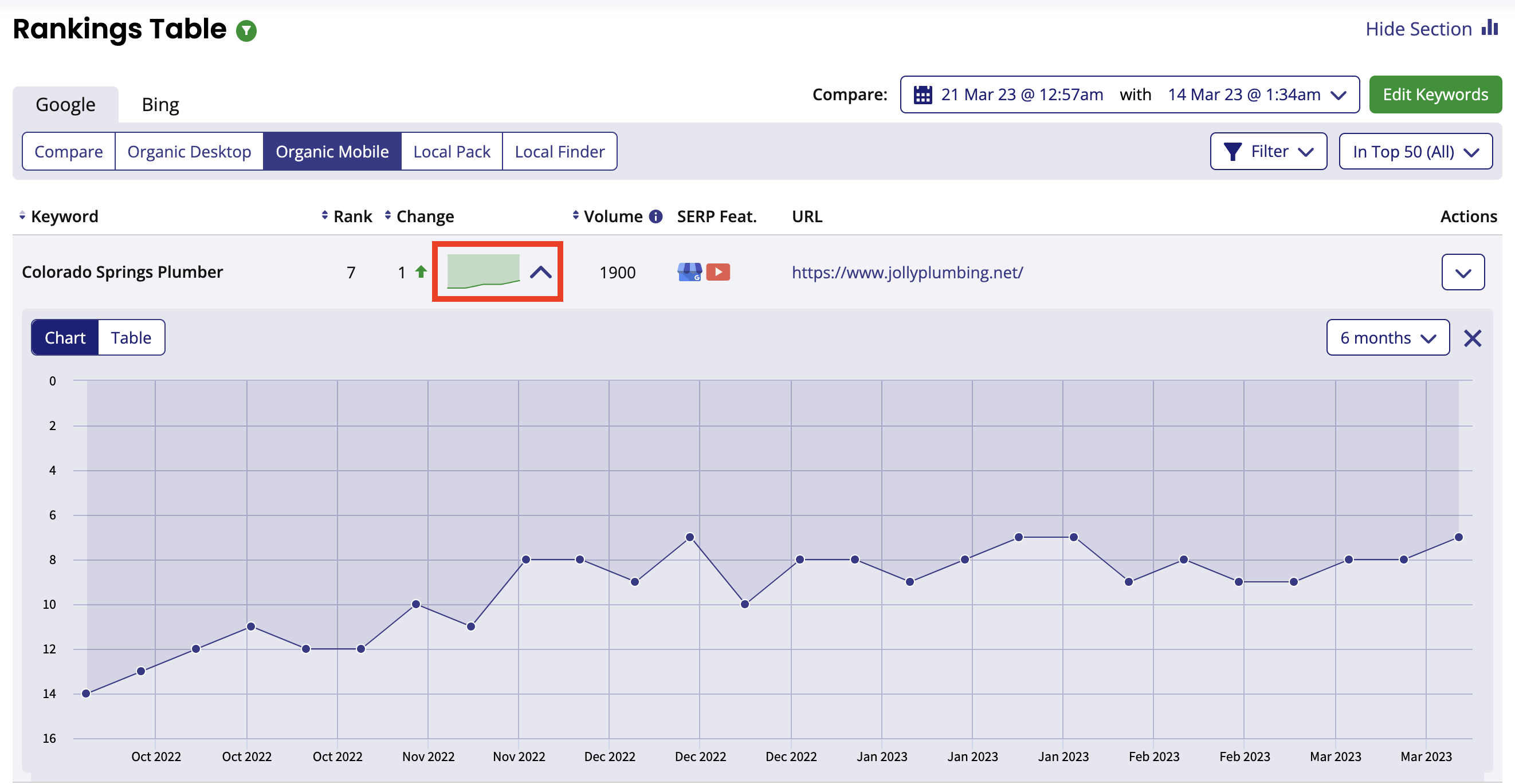Click green filter icon beside Rankings Table
1515x784 pixels.
[246, 30]
